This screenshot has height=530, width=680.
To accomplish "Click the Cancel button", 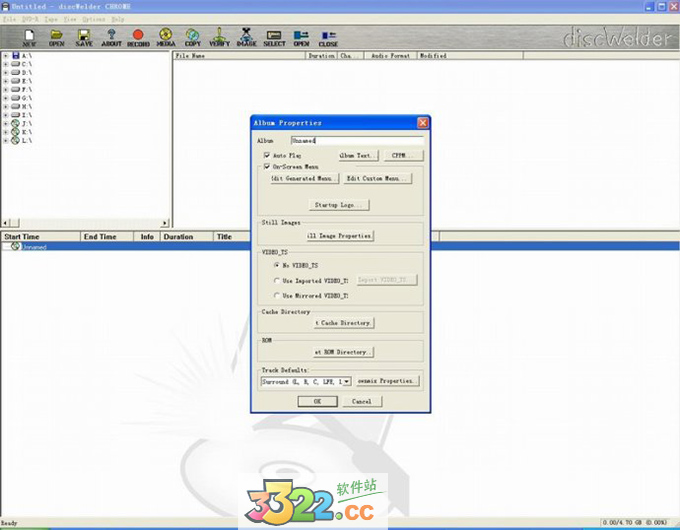I will (x=362, y=401).
